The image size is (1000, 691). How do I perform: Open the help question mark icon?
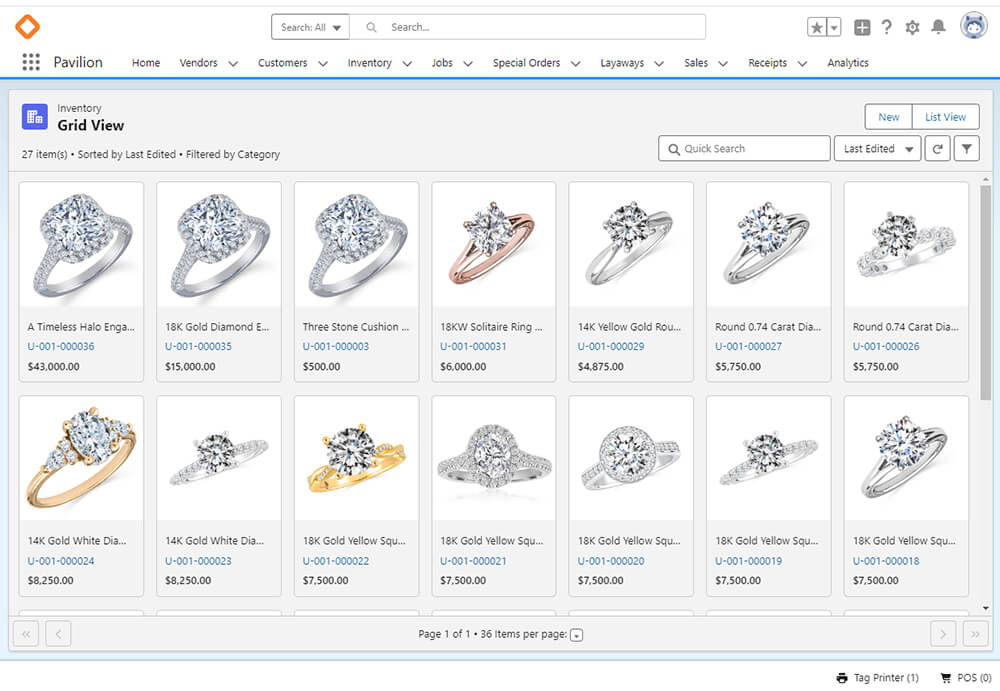886,27
